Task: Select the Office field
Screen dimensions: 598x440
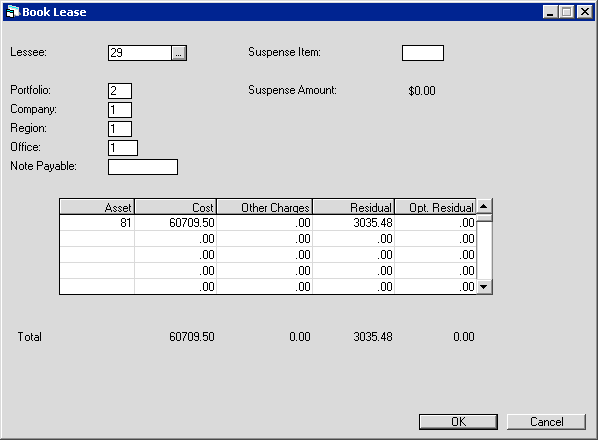Action: [123, 148]
